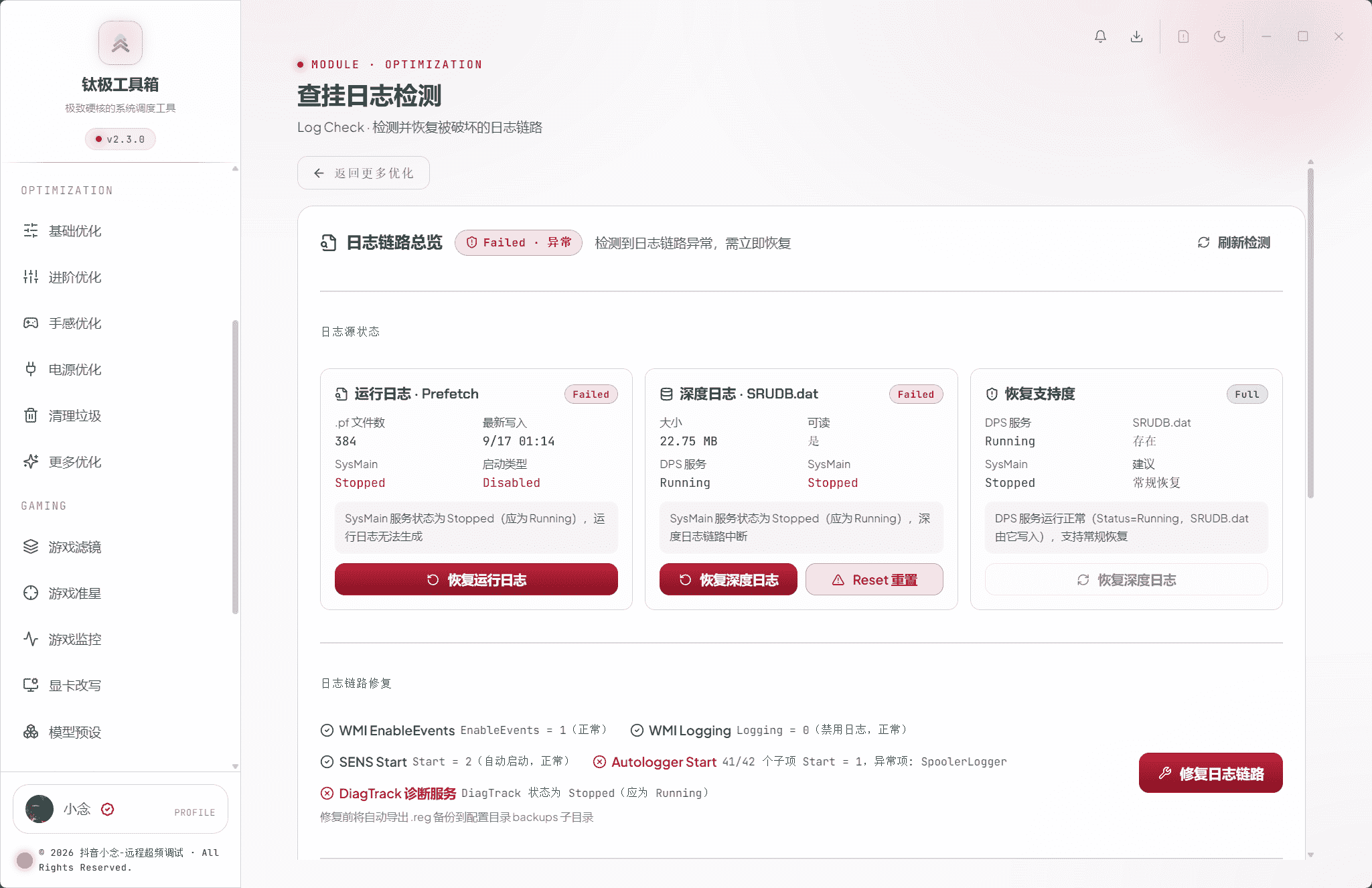Click 刷新检测 to refresh detection
This screenshot has width=1372, height=888.
click(1233, 242)
